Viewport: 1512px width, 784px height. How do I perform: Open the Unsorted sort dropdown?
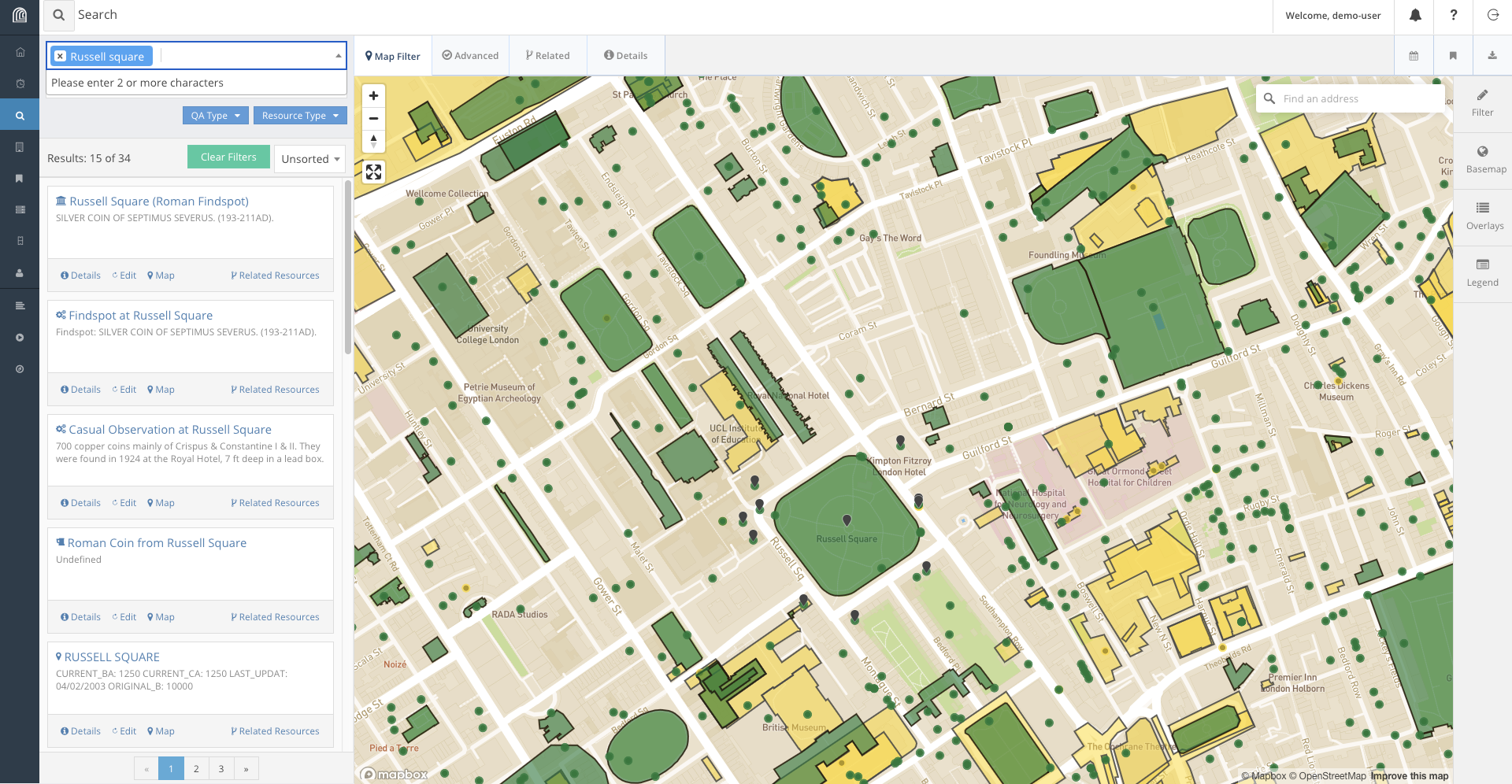[x=310, y=159]
